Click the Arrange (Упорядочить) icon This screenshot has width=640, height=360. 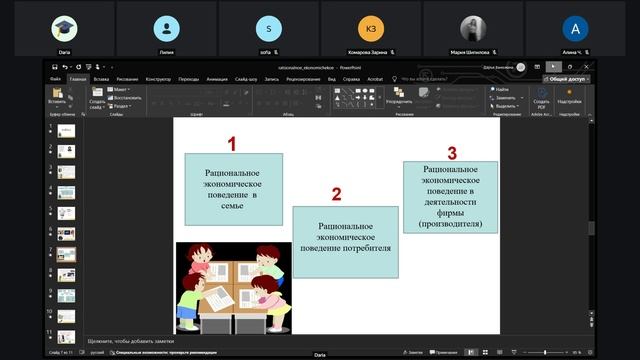pos(399,93)
